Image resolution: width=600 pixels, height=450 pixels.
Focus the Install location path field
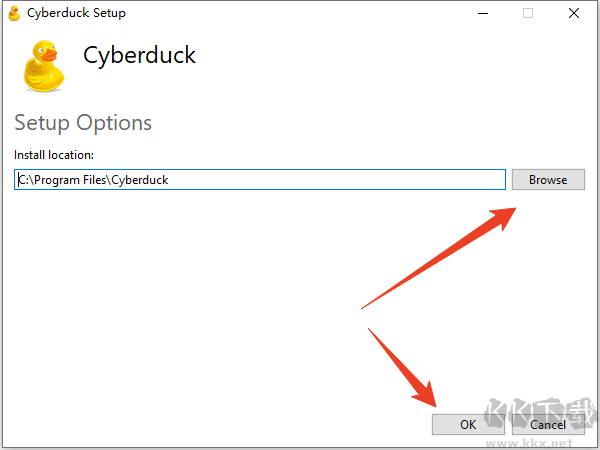[x=260, y=180]
